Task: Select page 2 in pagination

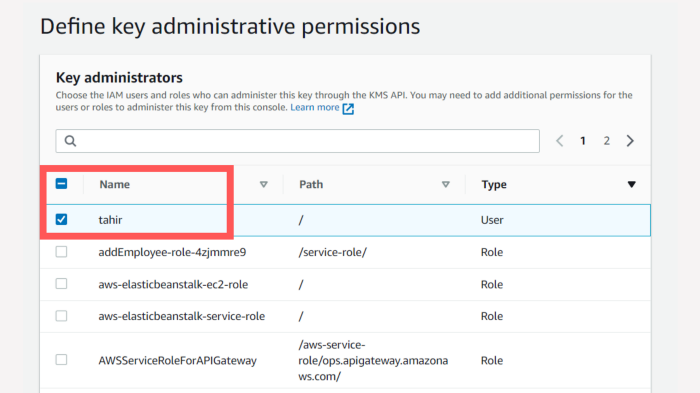Action: pos(607,141)
